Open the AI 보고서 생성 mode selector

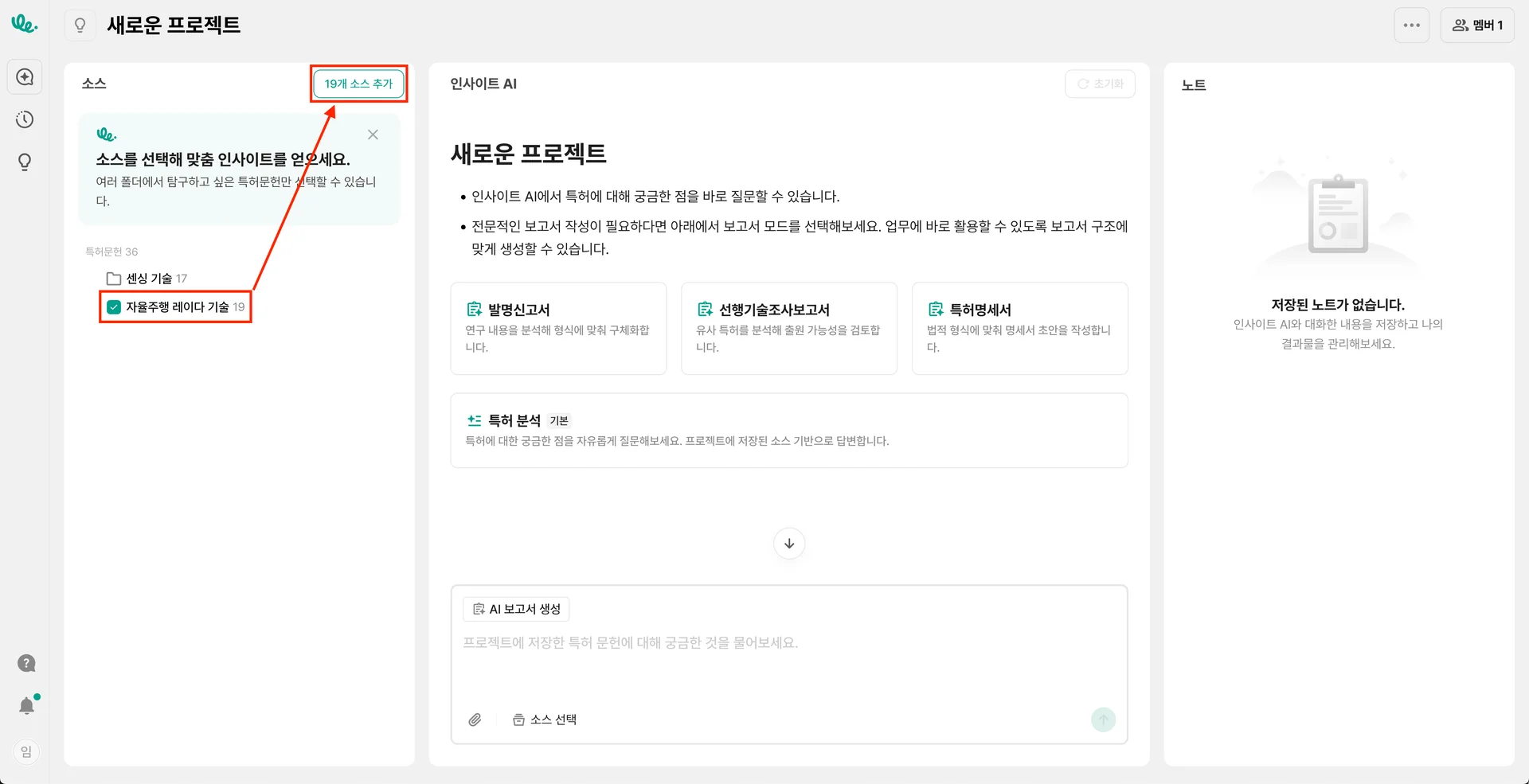pos(516,609)
